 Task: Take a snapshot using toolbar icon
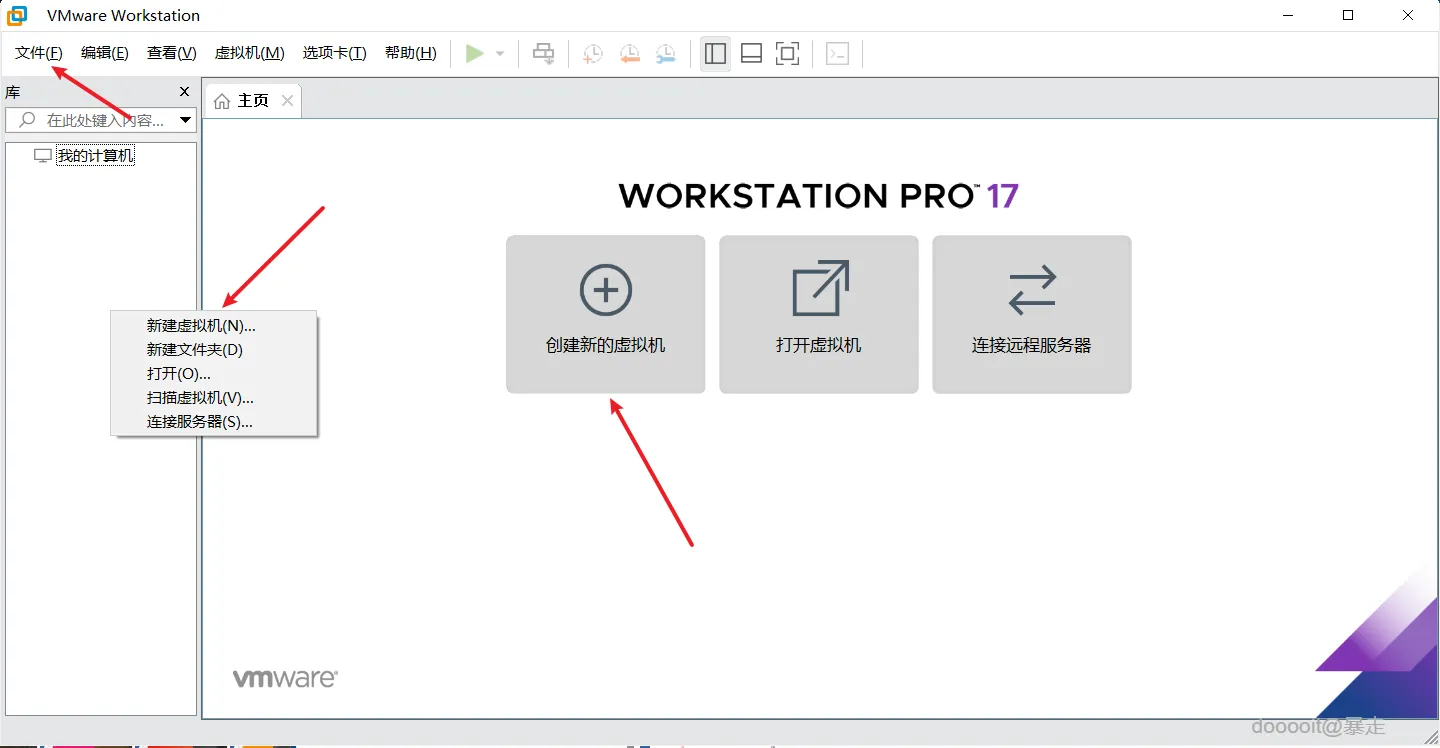tap(592, 53)
